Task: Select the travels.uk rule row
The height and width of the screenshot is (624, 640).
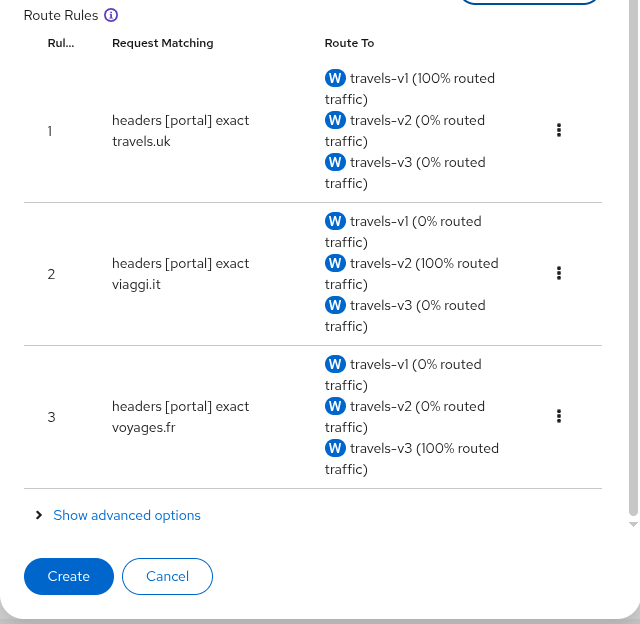Action: click(x=313, y=131)
